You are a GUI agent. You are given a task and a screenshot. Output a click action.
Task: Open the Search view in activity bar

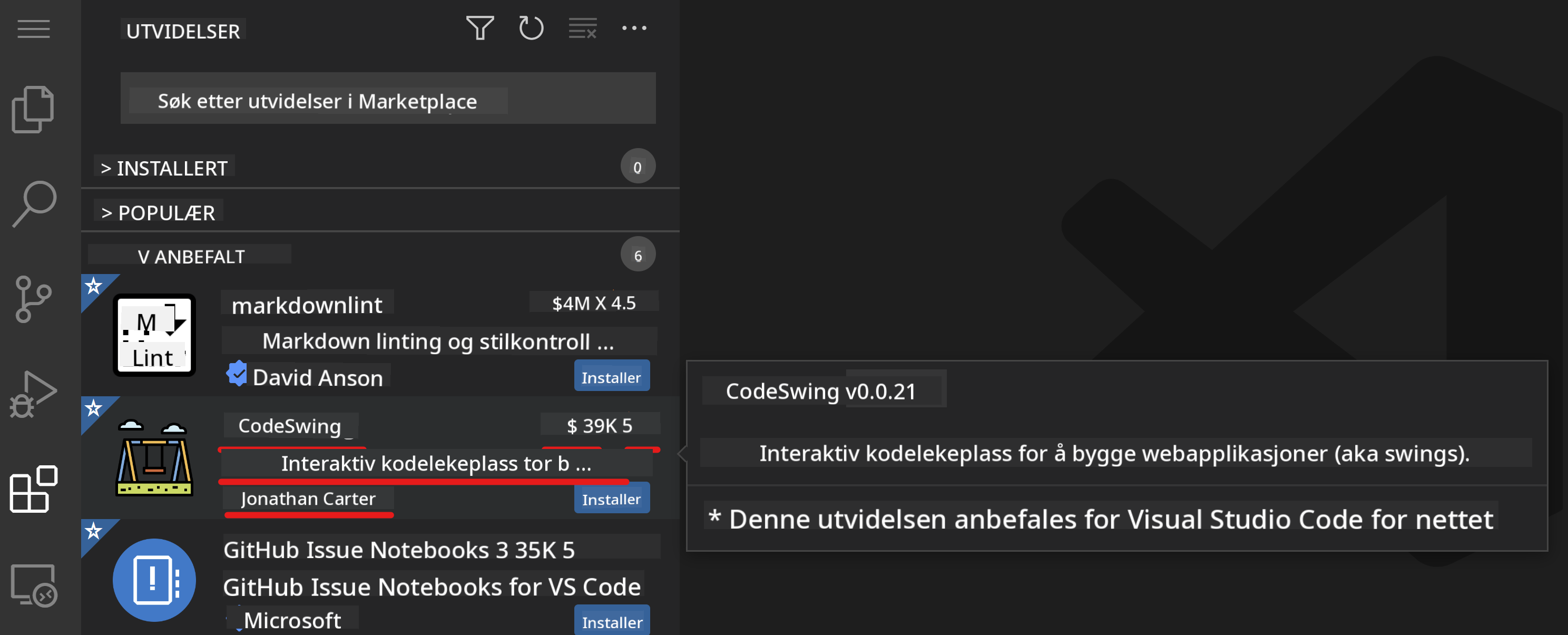coord(34,204)
